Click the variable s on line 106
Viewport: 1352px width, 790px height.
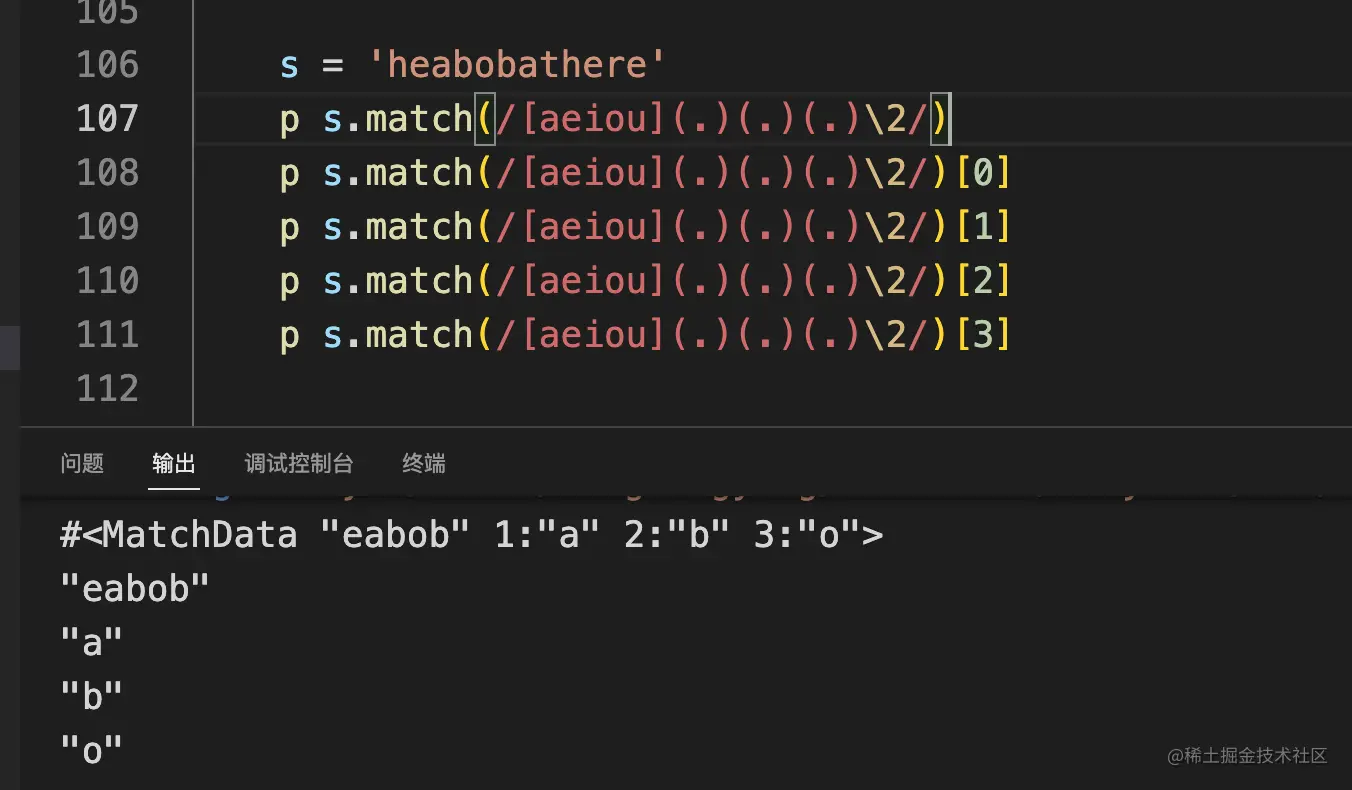pyautogui.click(x=289, y=65)
